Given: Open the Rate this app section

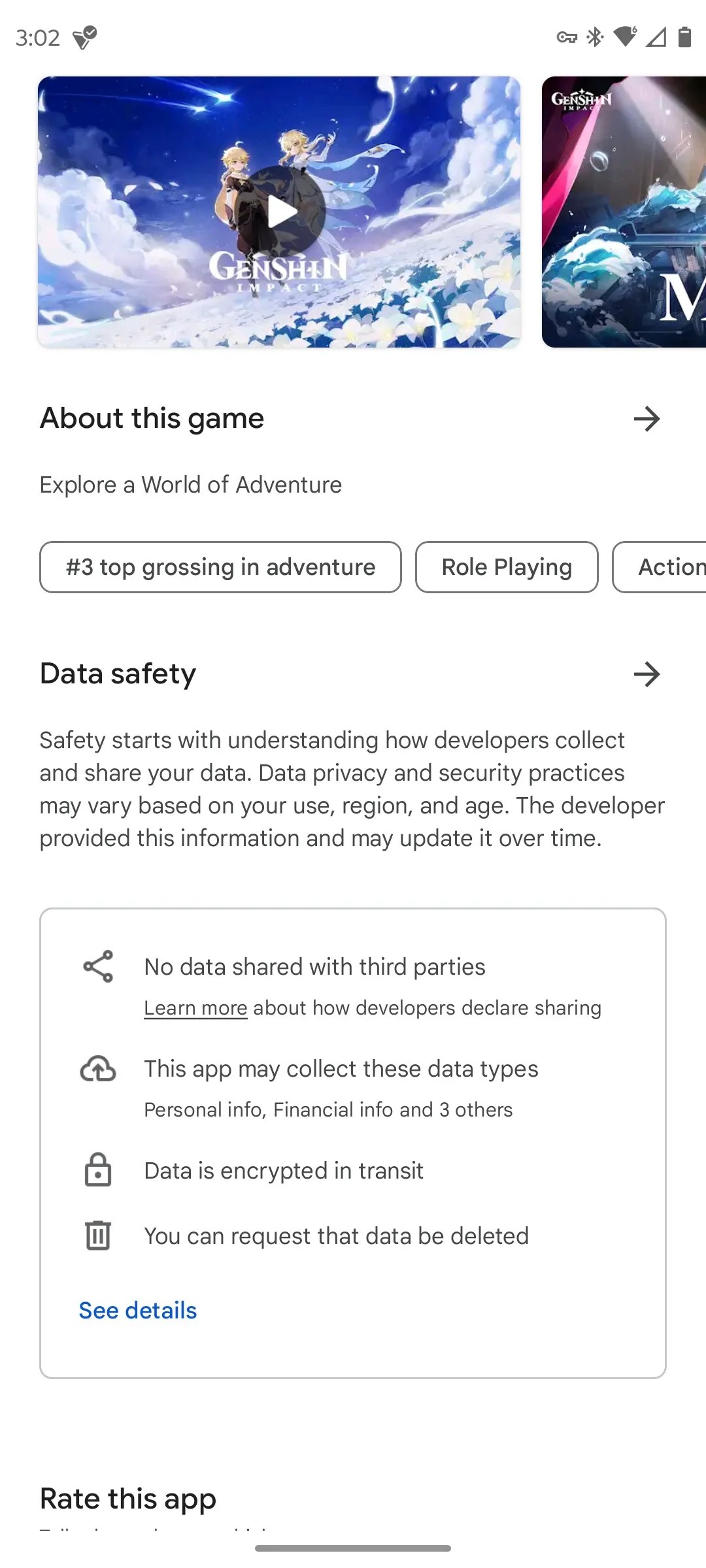Looking at the screenshot, I should pyautogui.click(x=128, y=1499).
